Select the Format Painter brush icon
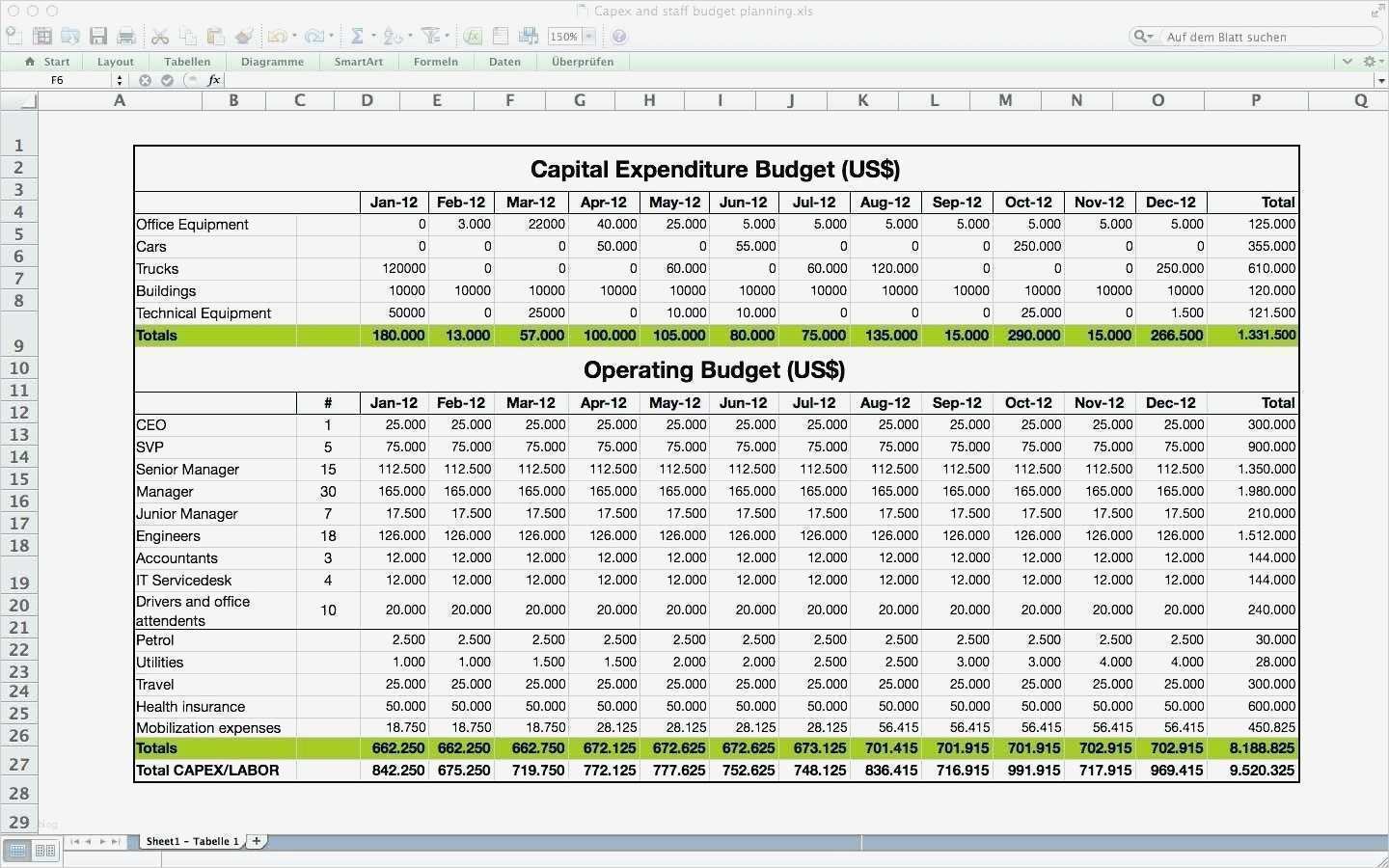Viewport: 1389px width, 868px height. coord(244,36)
